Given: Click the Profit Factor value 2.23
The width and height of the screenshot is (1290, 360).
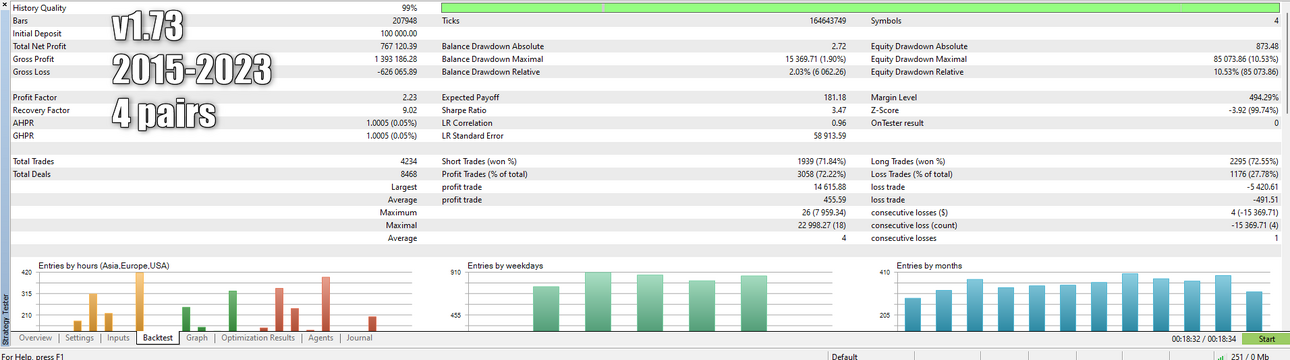Looking at the screenshot, I should click(409, 97).
